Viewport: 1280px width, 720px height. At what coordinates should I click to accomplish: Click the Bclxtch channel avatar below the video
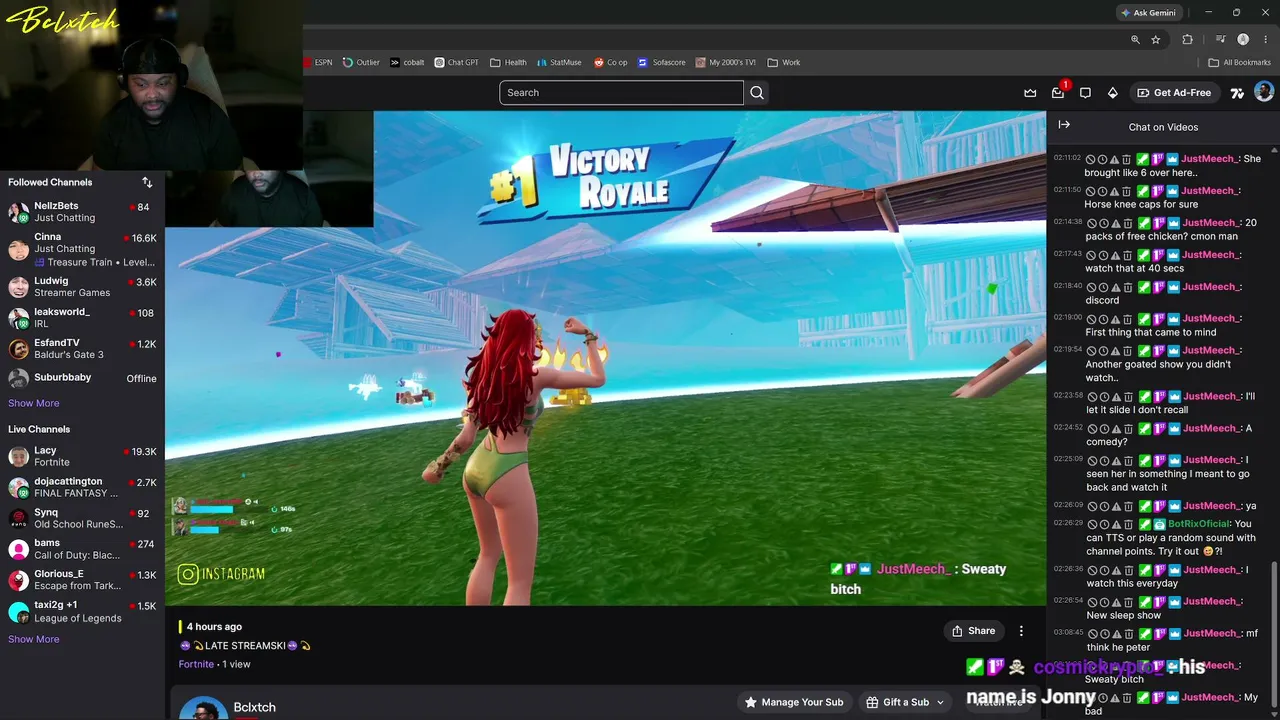pos(203,708)
